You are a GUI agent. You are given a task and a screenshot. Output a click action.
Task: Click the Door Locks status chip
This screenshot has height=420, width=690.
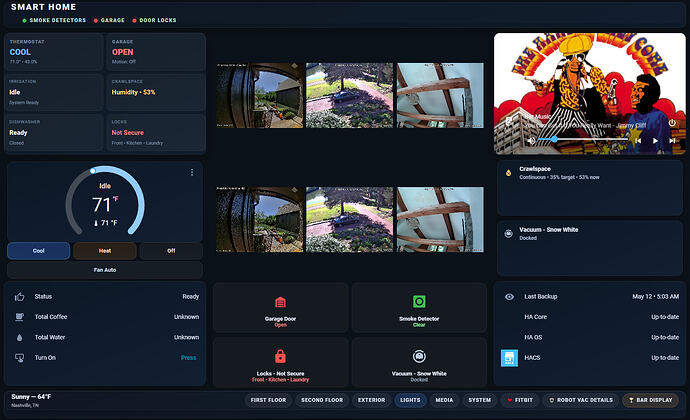154,20
